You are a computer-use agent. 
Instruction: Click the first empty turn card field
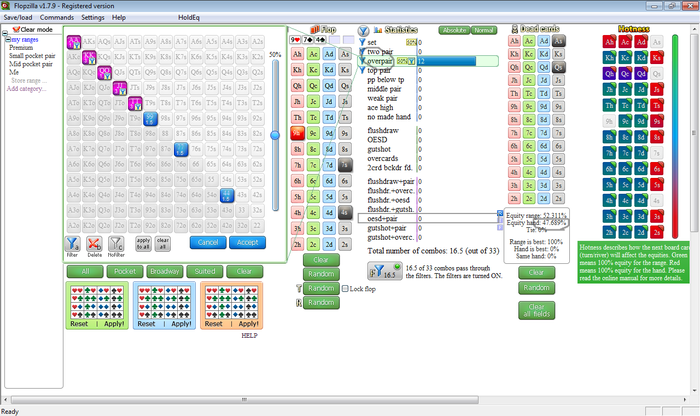[334, 40]
